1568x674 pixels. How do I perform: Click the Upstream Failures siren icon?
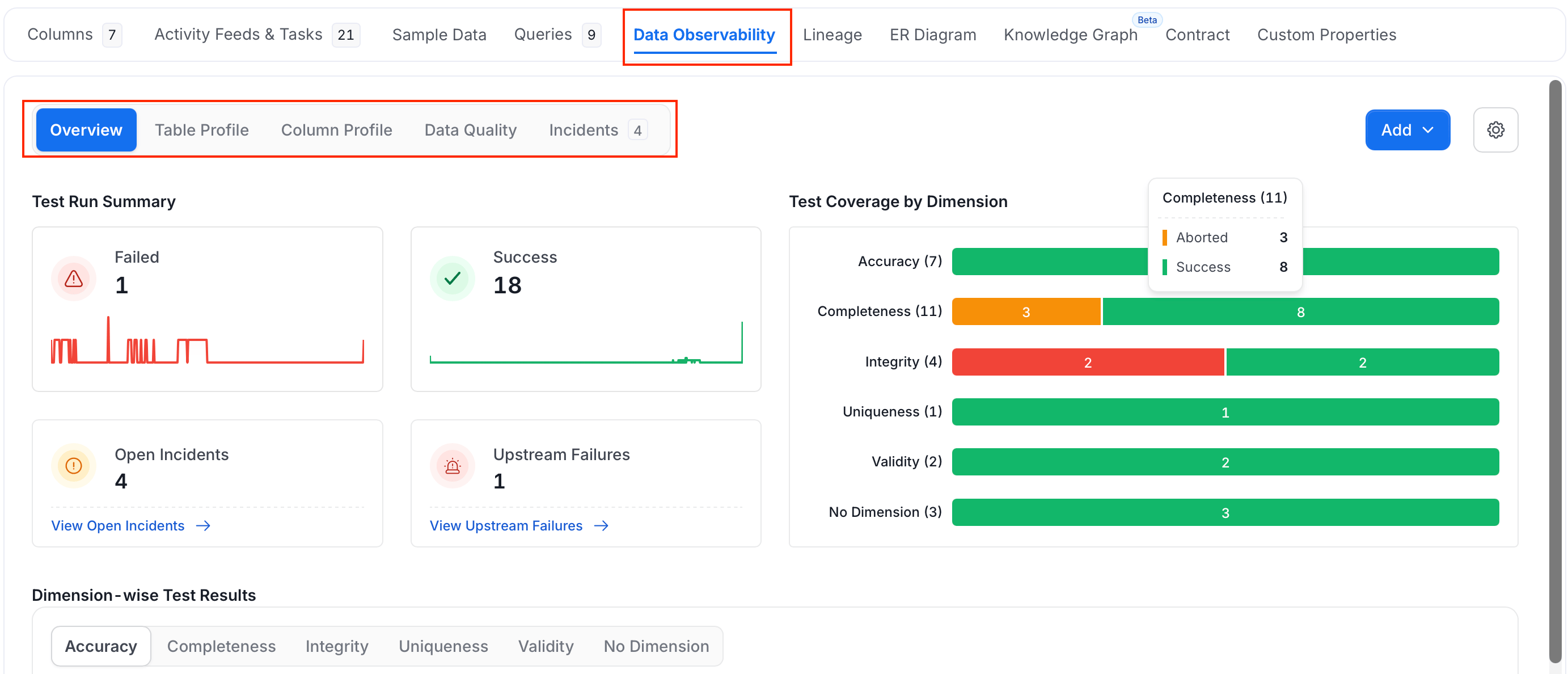click(x=453, y=466)
